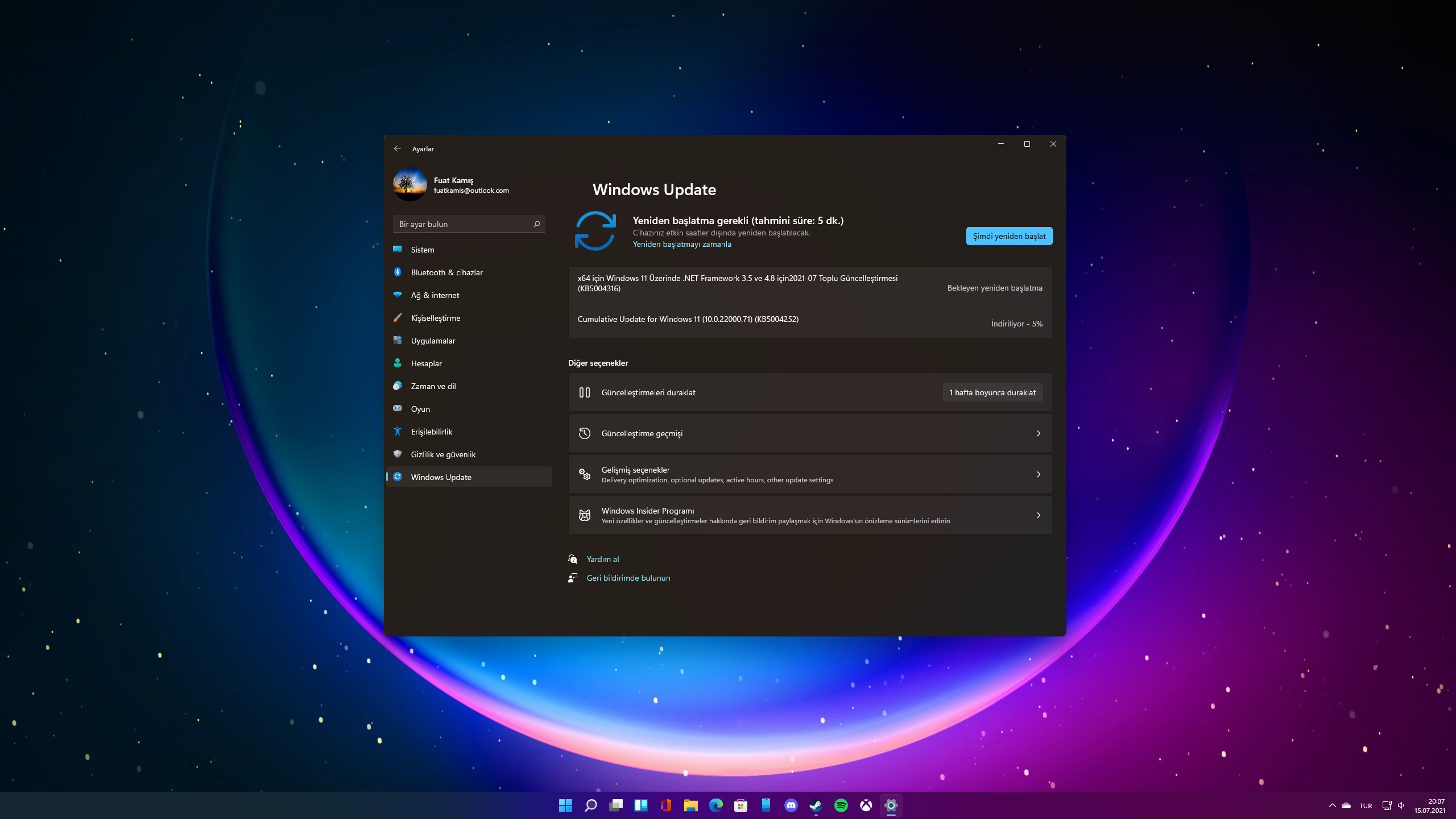The width and height of the screenshot is (1456, 819).
Task: Open Bluetooth & cihazlar category
Action: click(469, 272)
